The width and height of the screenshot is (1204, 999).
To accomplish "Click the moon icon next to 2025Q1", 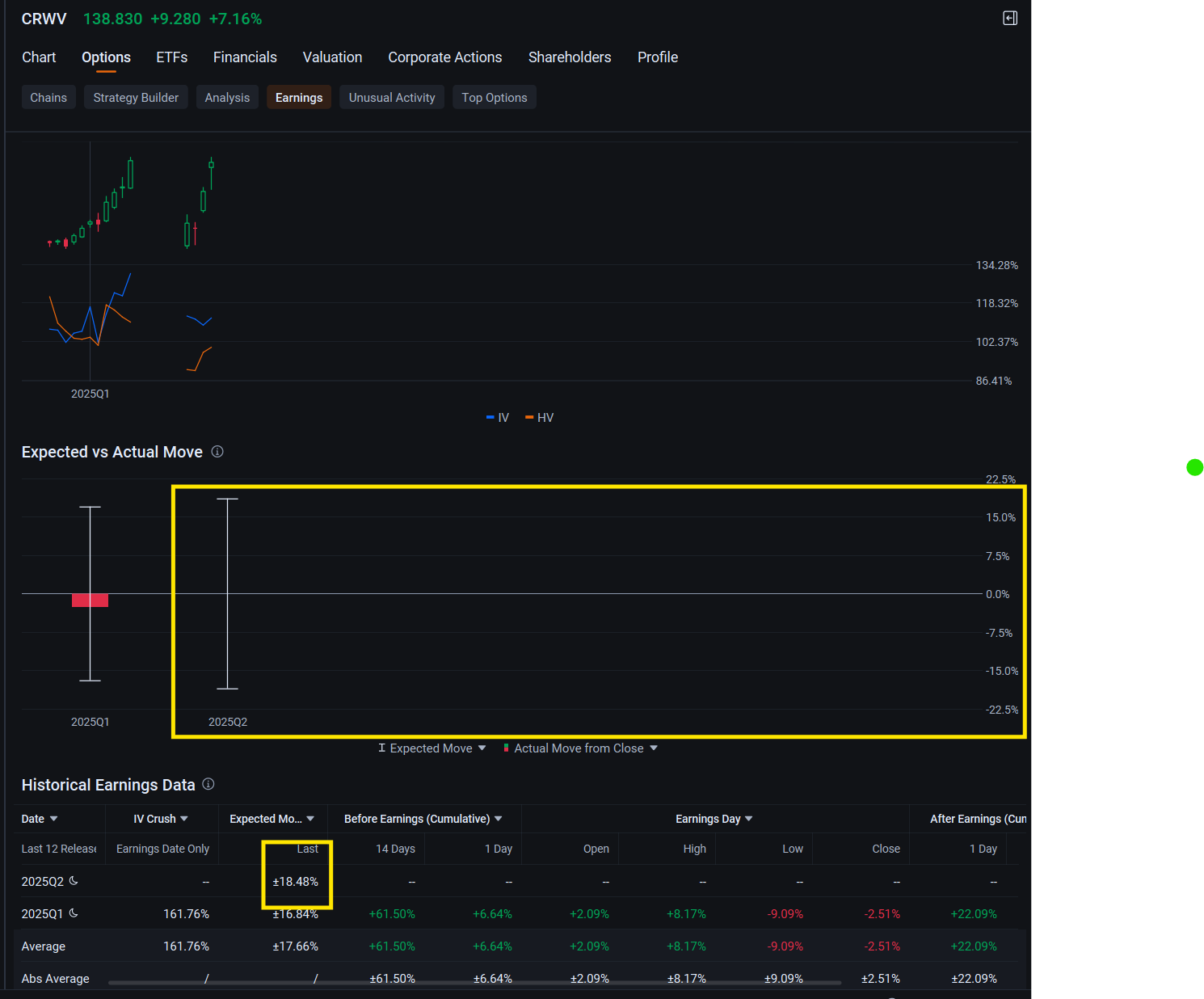I will click(x=74, y=913).
